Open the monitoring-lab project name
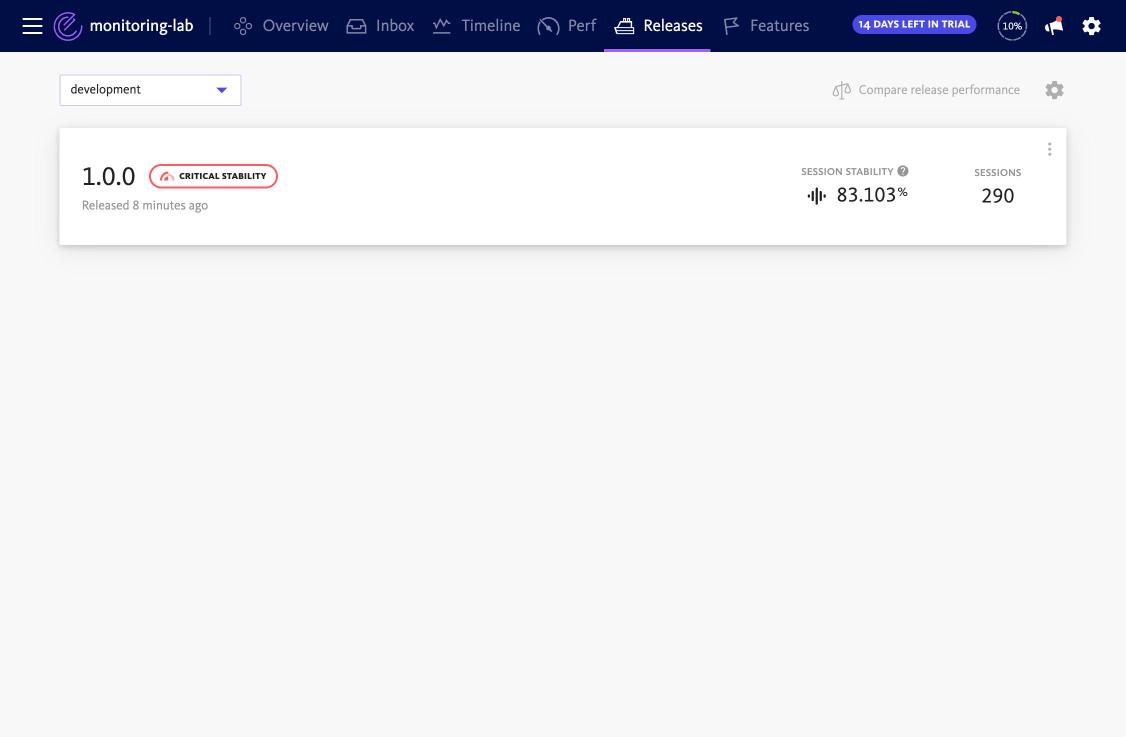1126x737 pixels. pyautogui.click(x=141, y=26)
